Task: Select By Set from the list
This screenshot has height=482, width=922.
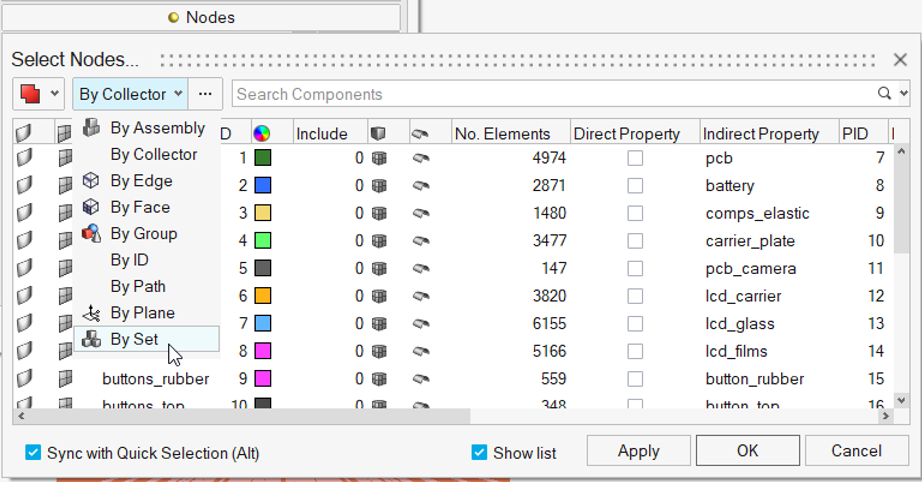Action: (146, 339)
